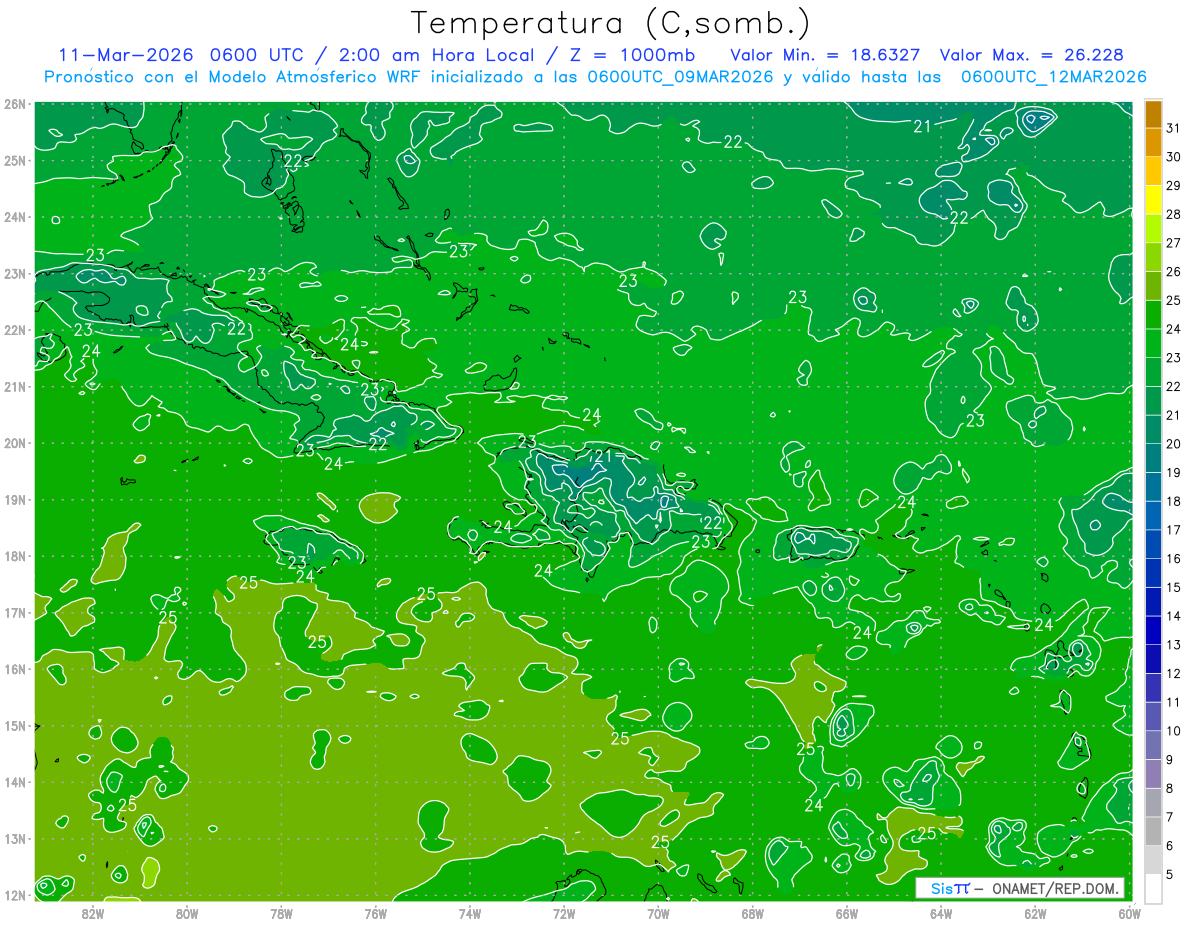This screenshot has height=927, width=1200.
Task: Click the '16N' latitude axis label
Action: coord(15,670)
